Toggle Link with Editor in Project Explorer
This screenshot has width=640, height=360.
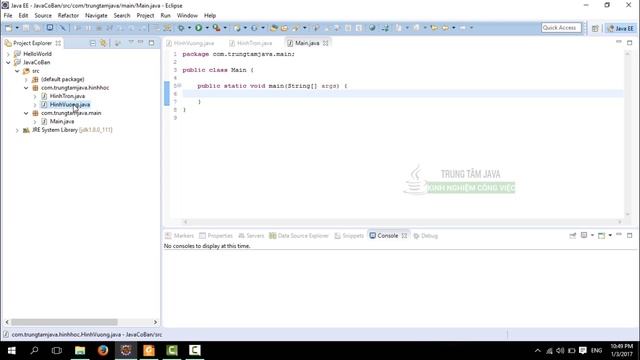click(x=103, y=43)
